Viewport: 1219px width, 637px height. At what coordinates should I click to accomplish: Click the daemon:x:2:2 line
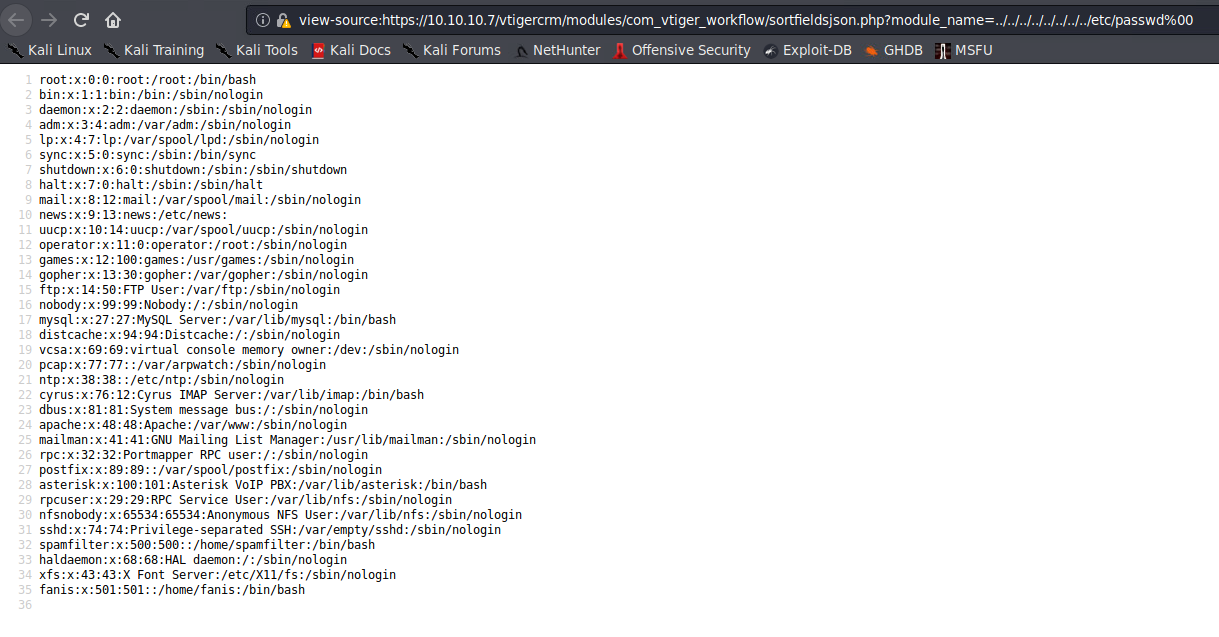tap(175, 110)
